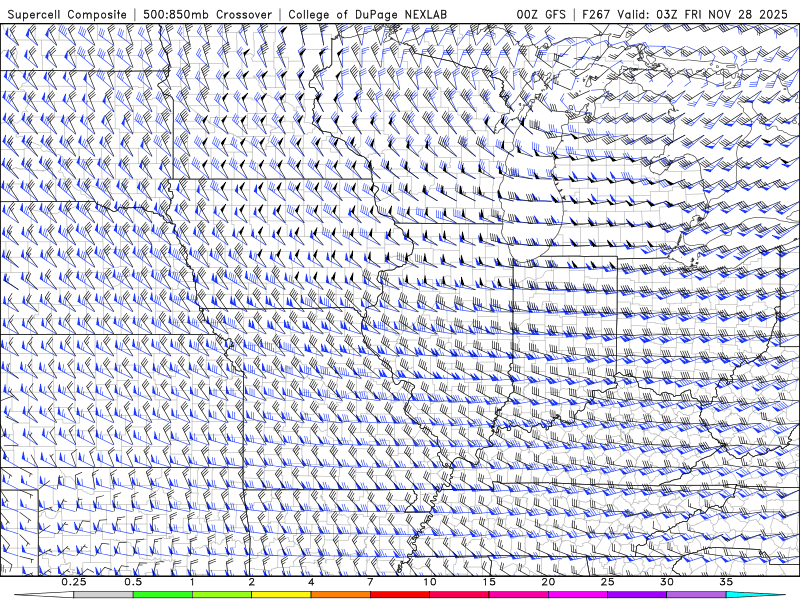The width and height of the screenshot is (800, 600).
Task: Select the crimson 10–15 colorbar segment
Action: [x=459, y=595]
